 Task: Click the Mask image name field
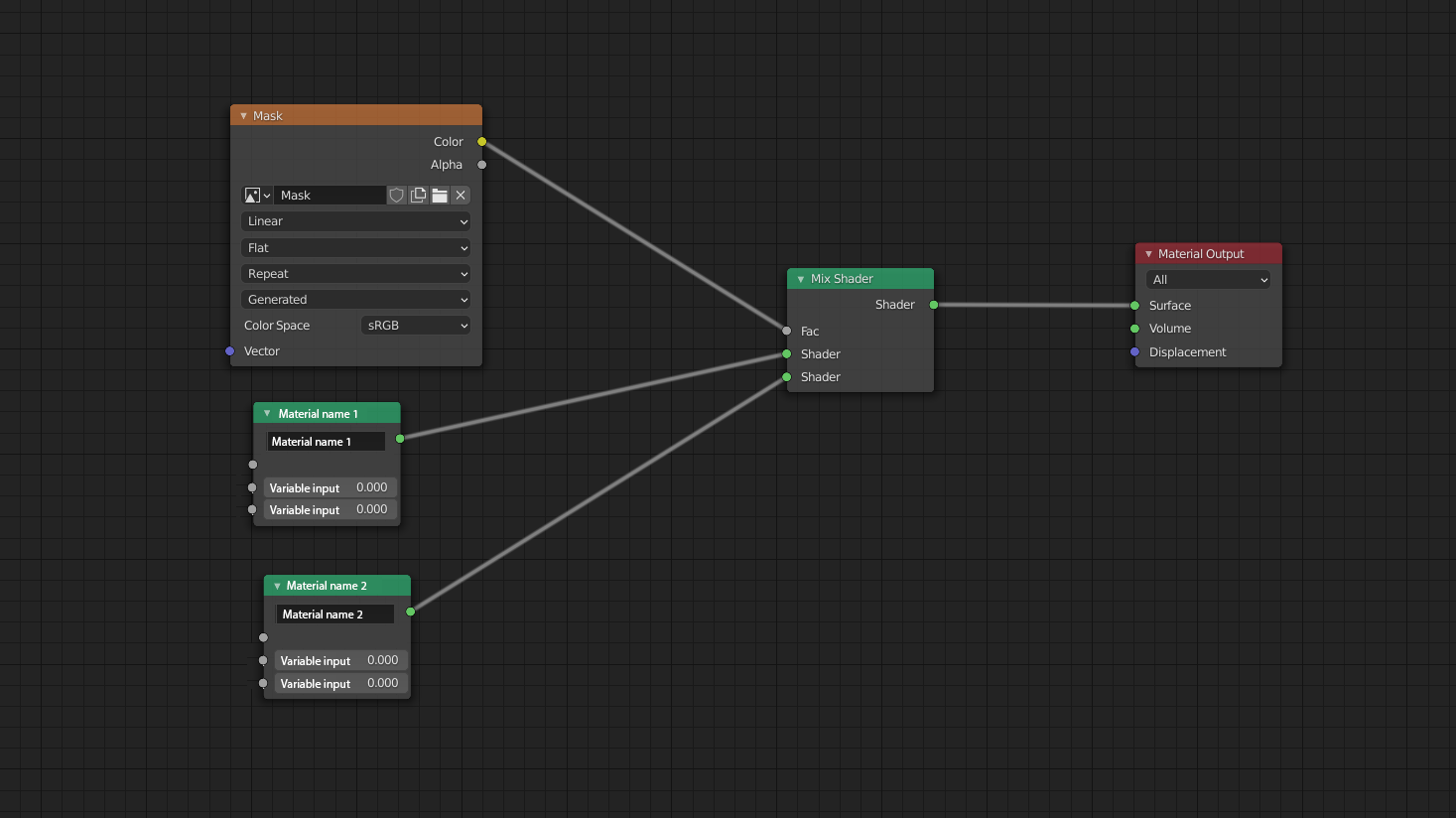[x=330, y=196]
